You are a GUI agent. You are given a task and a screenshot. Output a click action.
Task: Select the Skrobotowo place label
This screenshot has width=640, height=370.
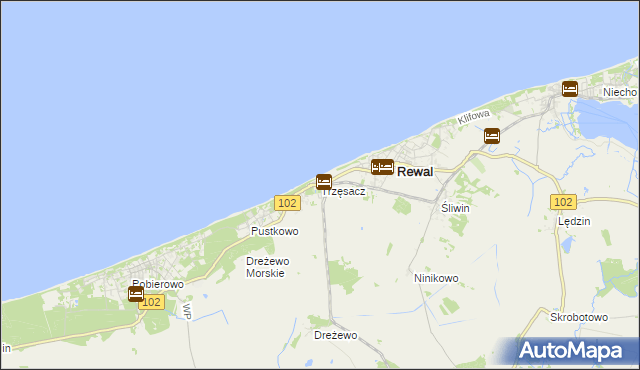(579, 317)
